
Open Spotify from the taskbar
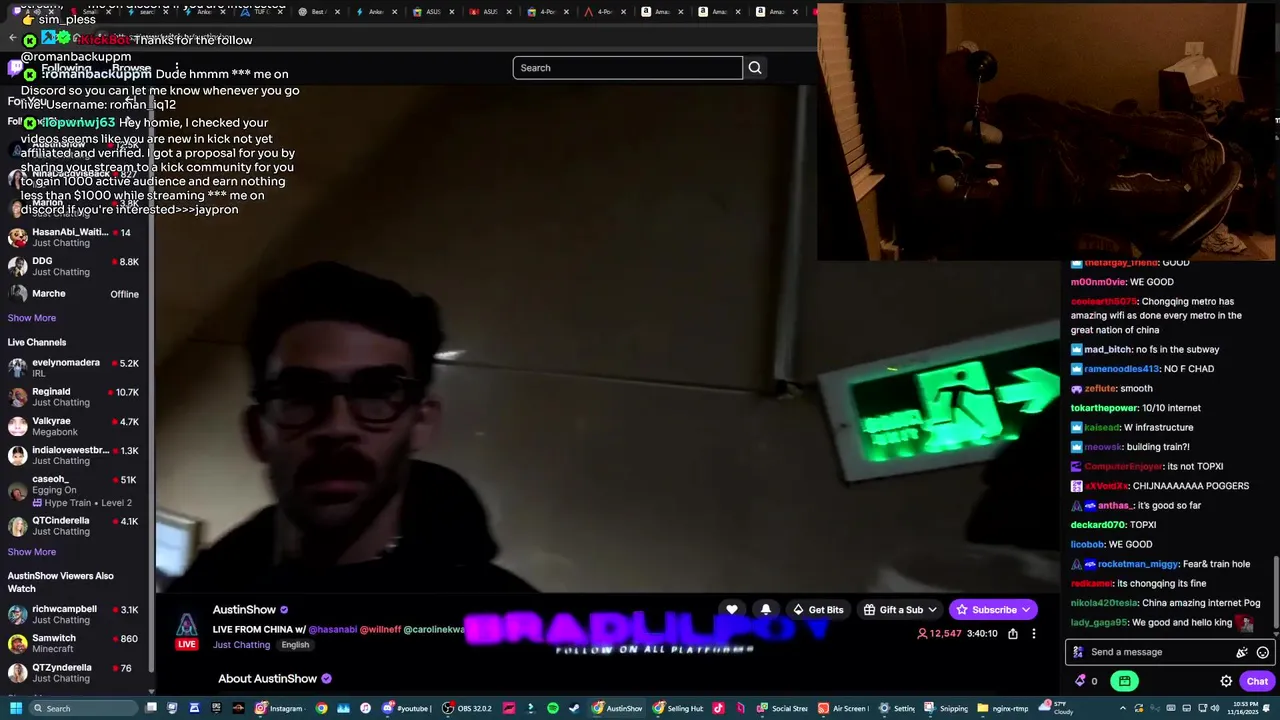pos(552,708)
